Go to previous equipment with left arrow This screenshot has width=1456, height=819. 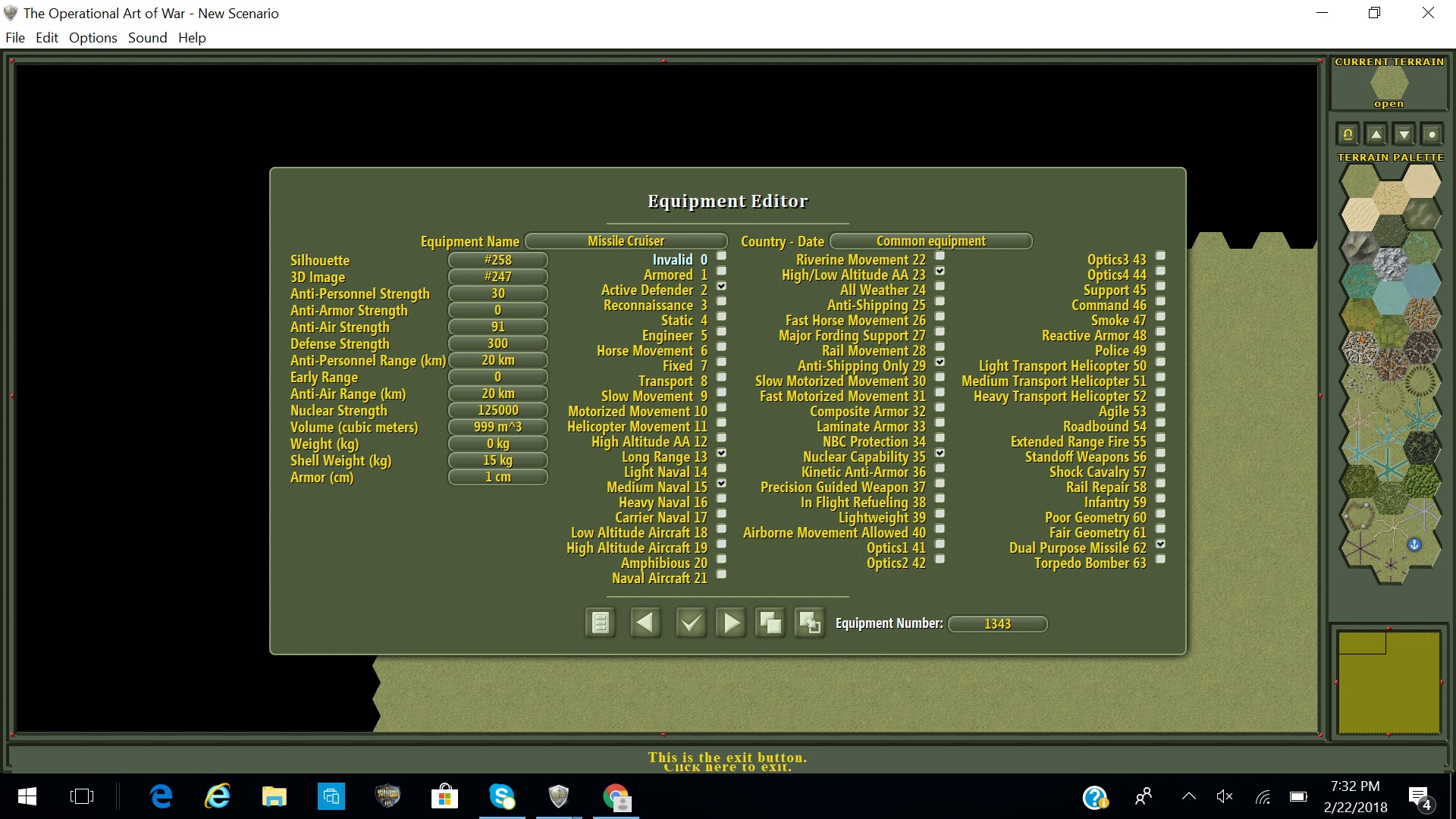(x=645, y=623)
